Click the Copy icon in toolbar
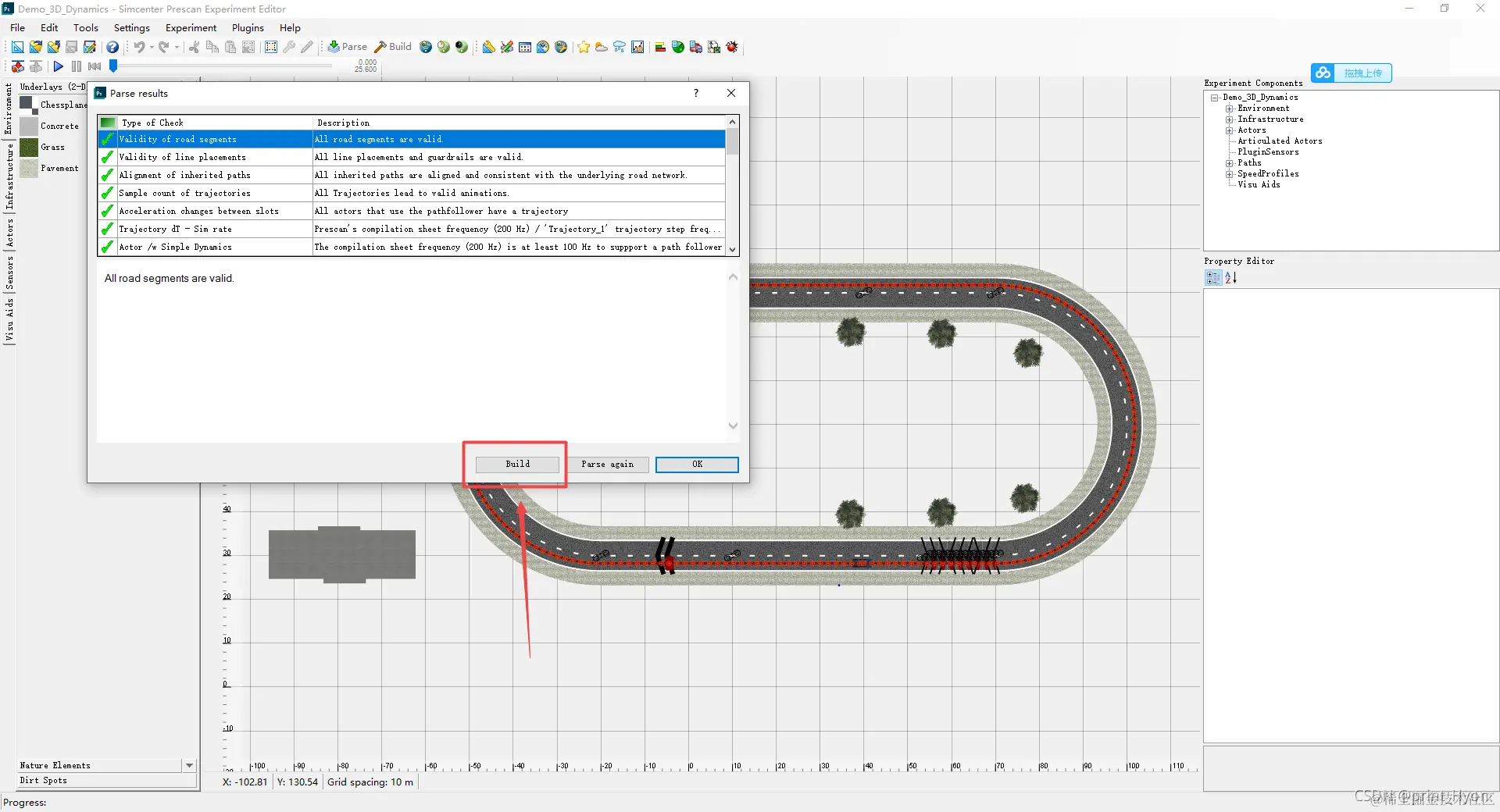The height and width of the screenshot is (812, 1500). coord(212,47)
